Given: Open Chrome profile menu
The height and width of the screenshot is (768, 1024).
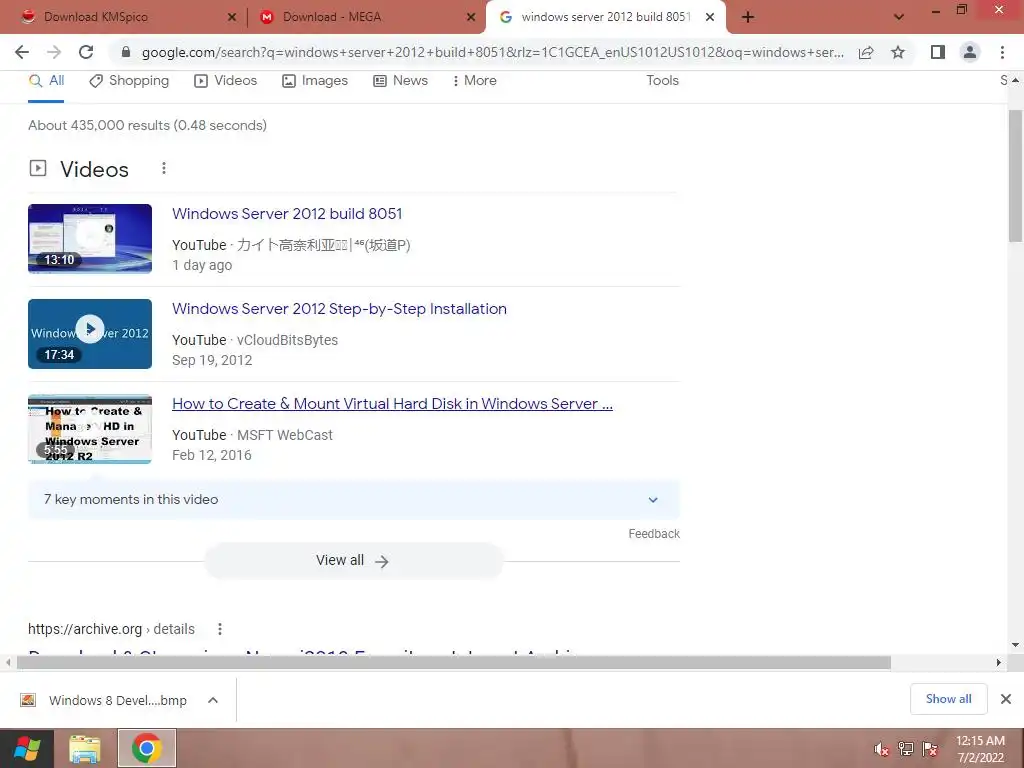Looking at the screenshot, I should point(970,52).
